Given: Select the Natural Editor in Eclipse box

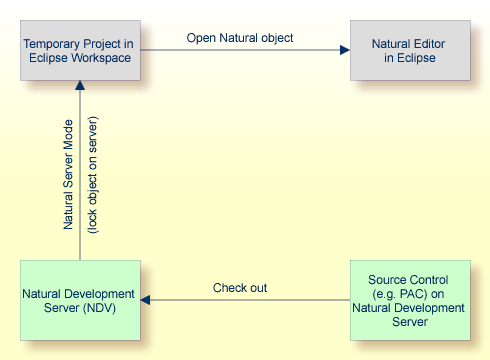Looking at the screenshot, I should pyautogui.click(x=410, y=50).
